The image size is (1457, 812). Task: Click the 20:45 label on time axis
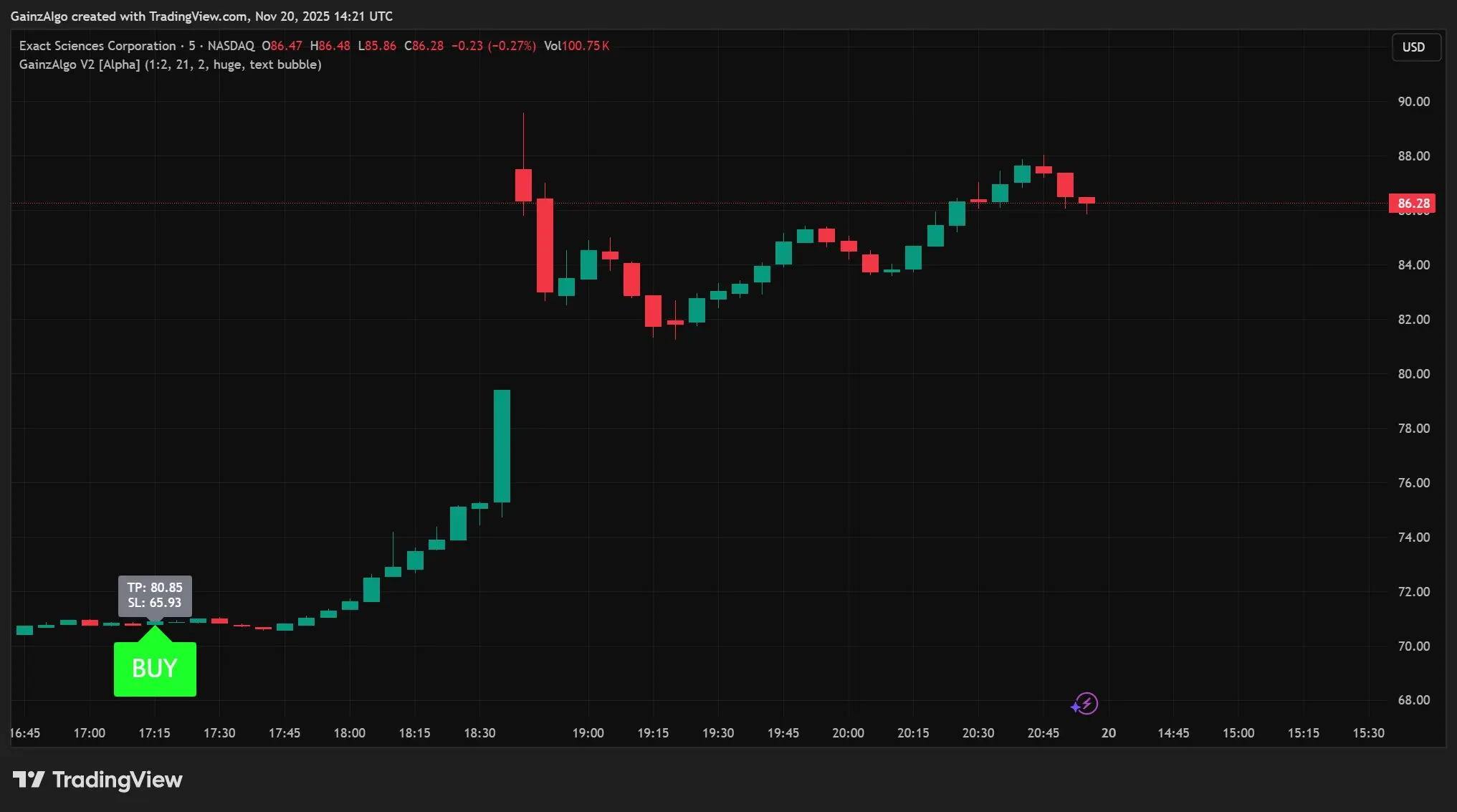pyautogui.click(x=1043, y=733)
